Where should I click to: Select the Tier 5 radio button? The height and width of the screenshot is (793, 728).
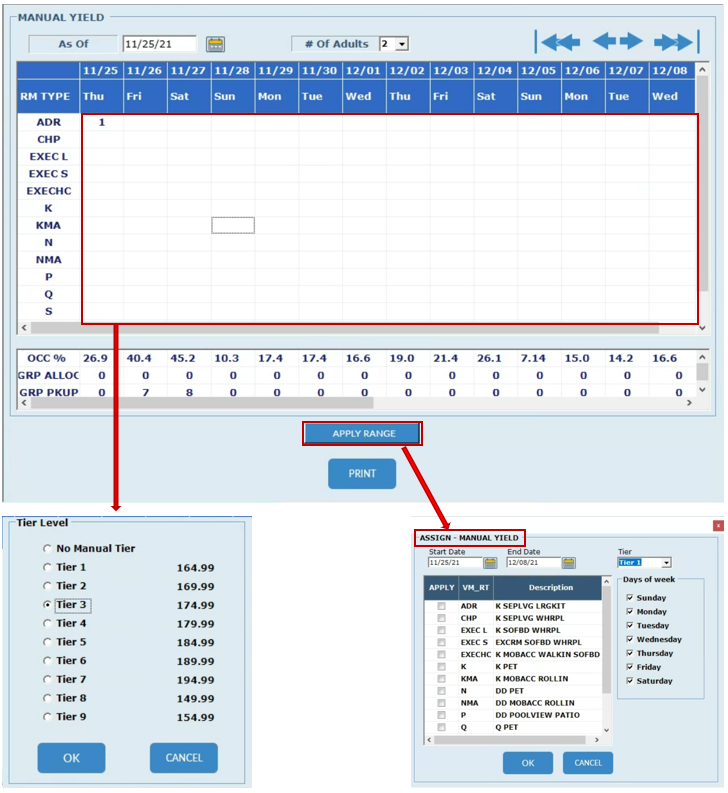[47, 642]
